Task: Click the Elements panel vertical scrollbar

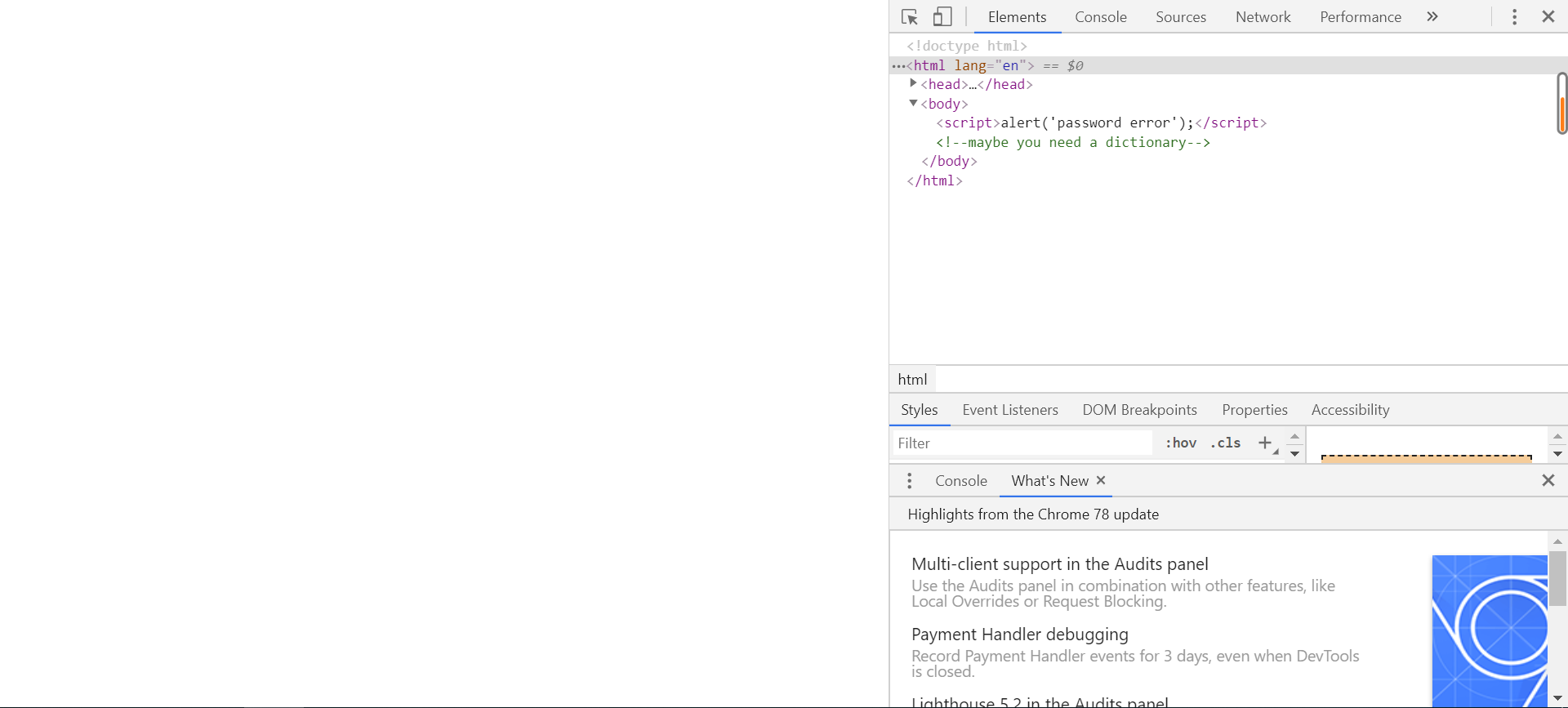Action: (1561, 103)
